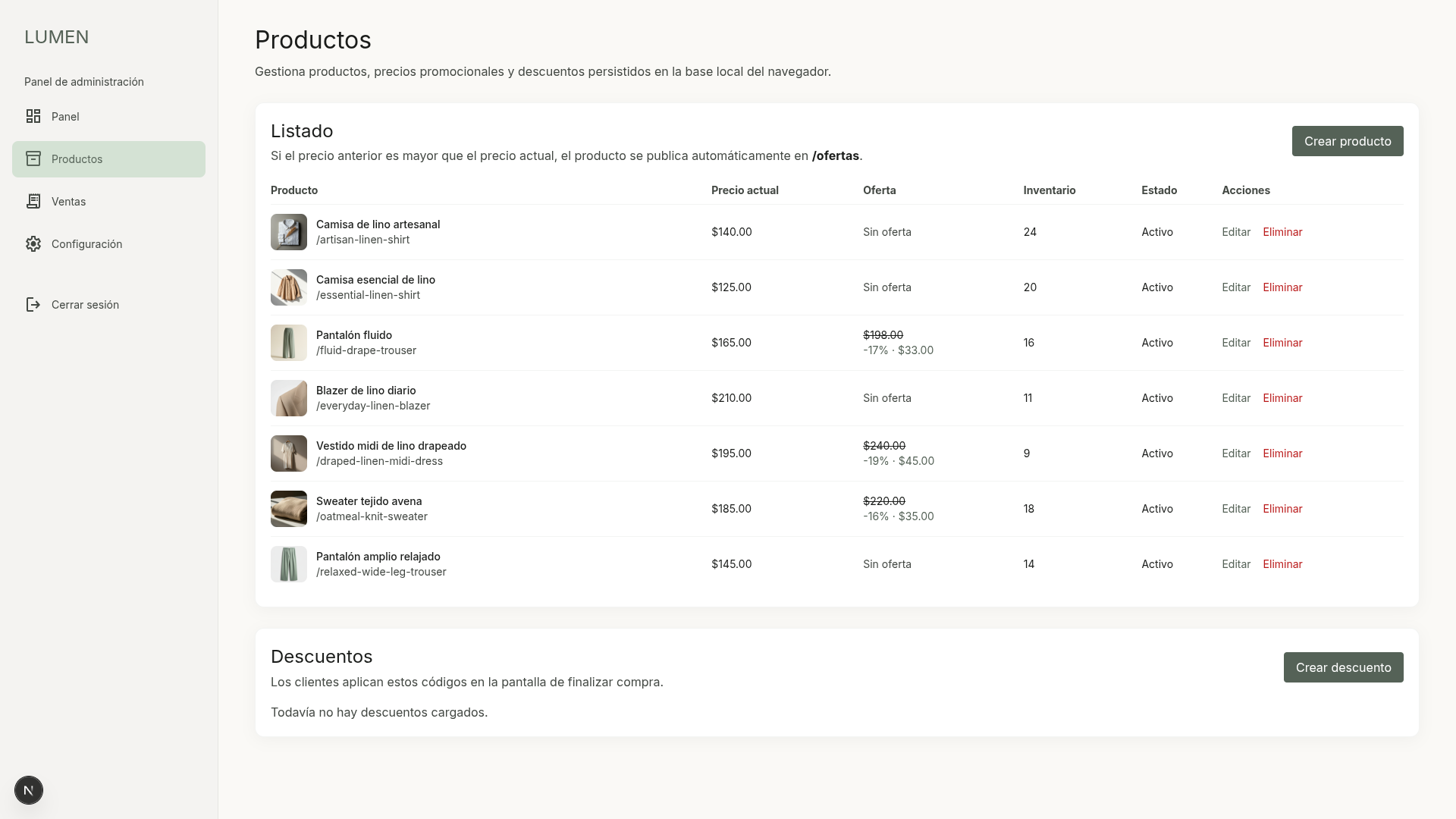Click the Configuración gear icon
Viewport: 1456px width, 819px height.
click(x=33, y=243)
